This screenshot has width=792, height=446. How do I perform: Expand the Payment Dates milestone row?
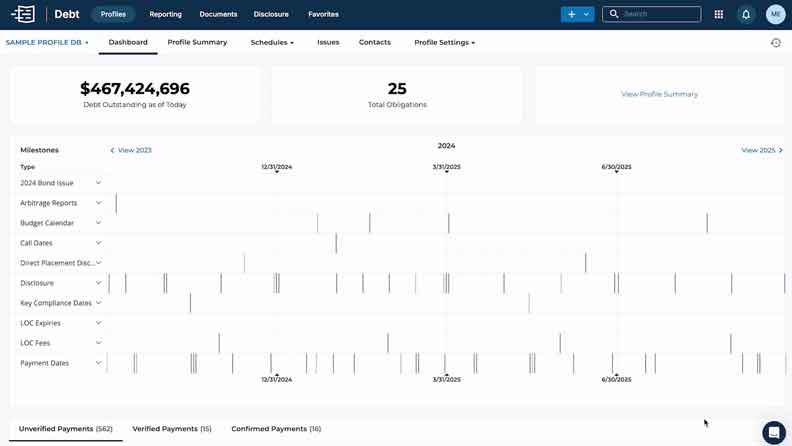point(98,363)
